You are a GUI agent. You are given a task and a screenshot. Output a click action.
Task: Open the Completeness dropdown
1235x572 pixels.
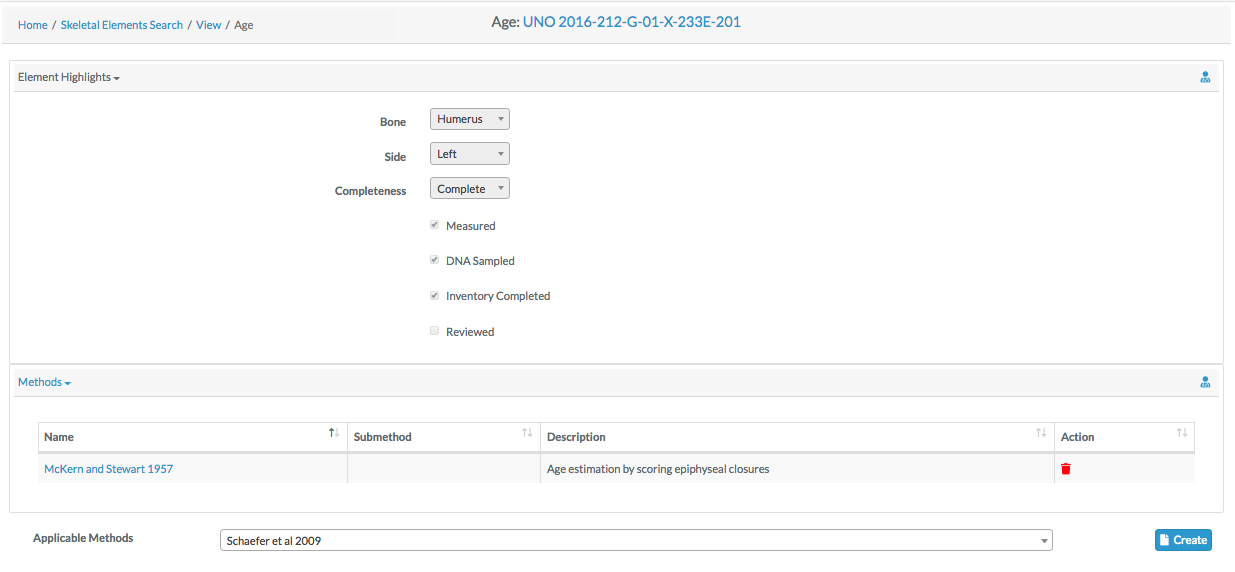click(x=470, y=189)
